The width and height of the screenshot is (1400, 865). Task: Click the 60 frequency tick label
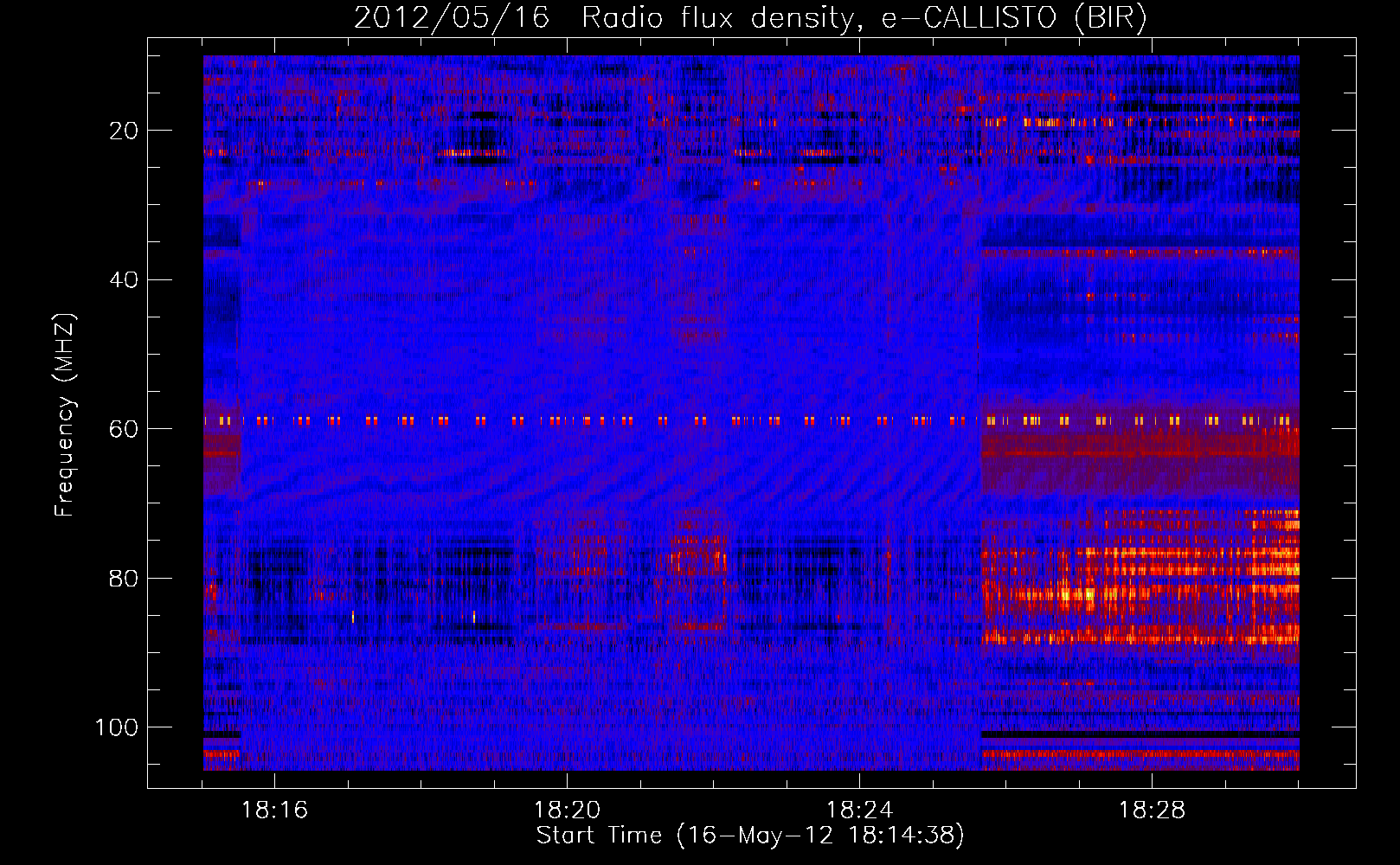[125, 429]
